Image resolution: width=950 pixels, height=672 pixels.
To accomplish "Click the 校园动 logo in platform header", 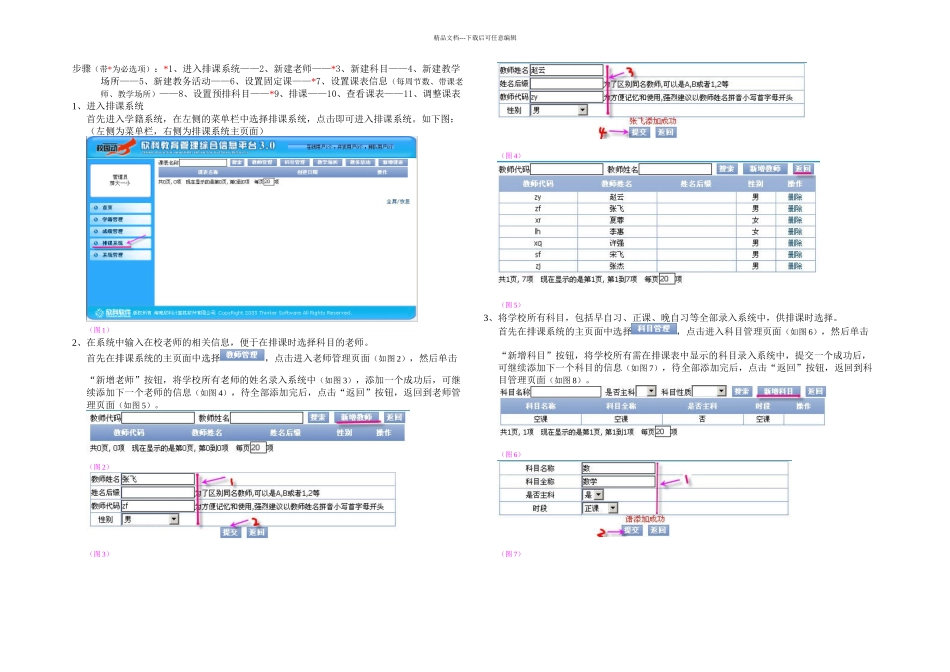I will tap(115, 147).
